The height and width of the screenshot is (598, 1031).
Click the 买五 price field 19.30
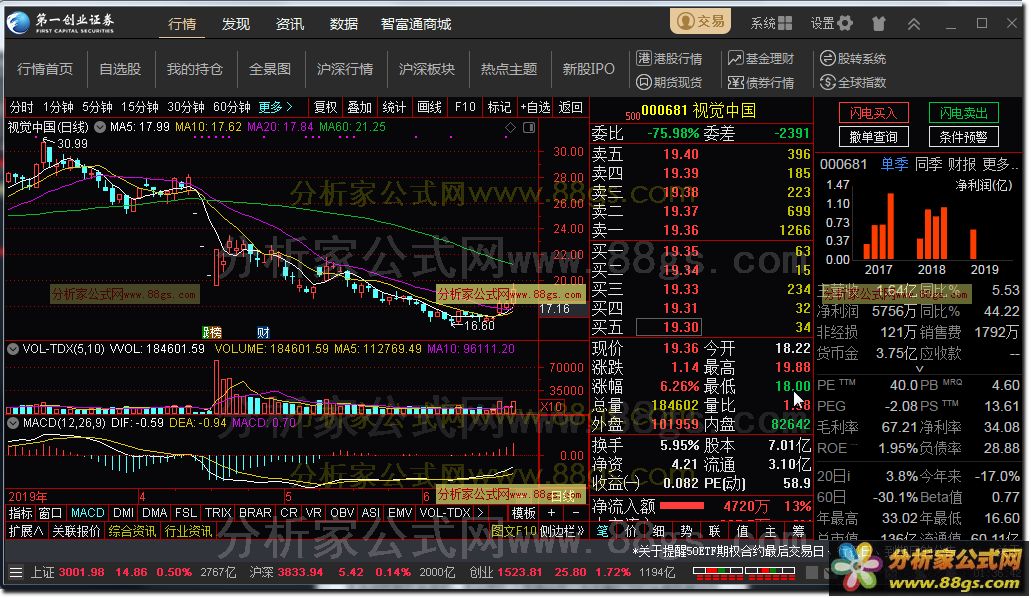669,327
